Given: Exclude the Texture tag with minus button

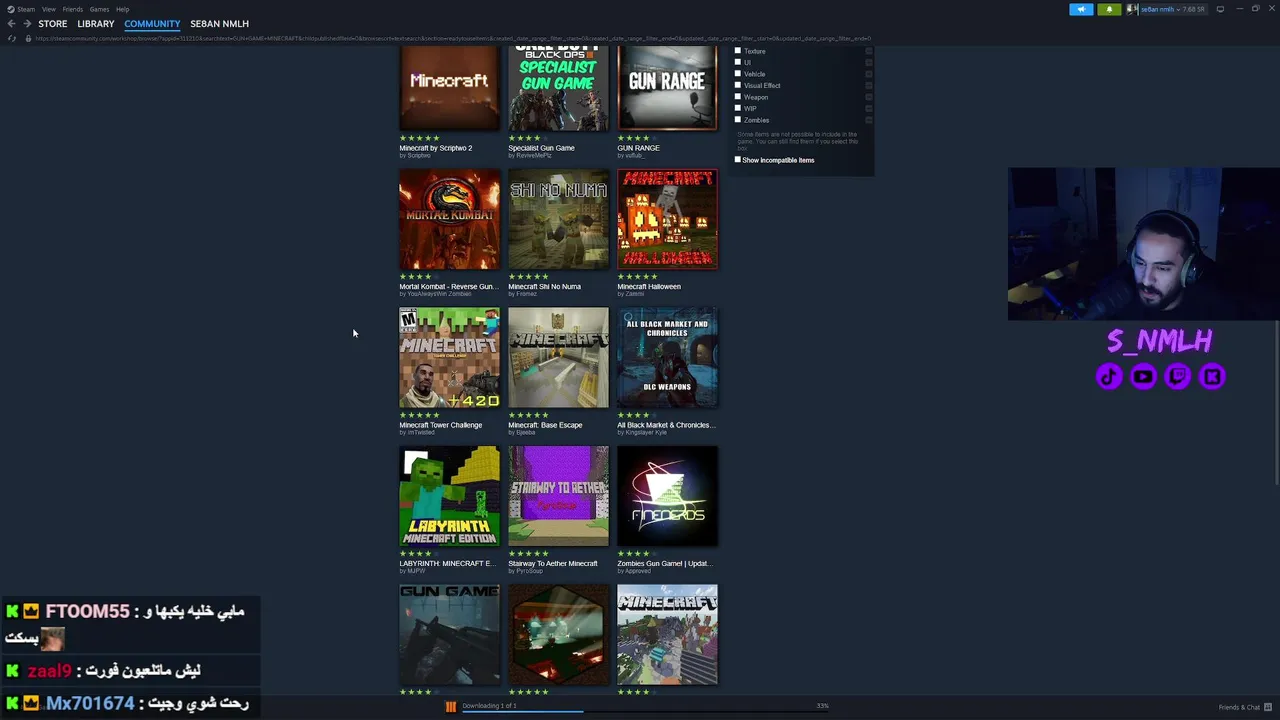Looking at the screenshot, I should point(868,51).
